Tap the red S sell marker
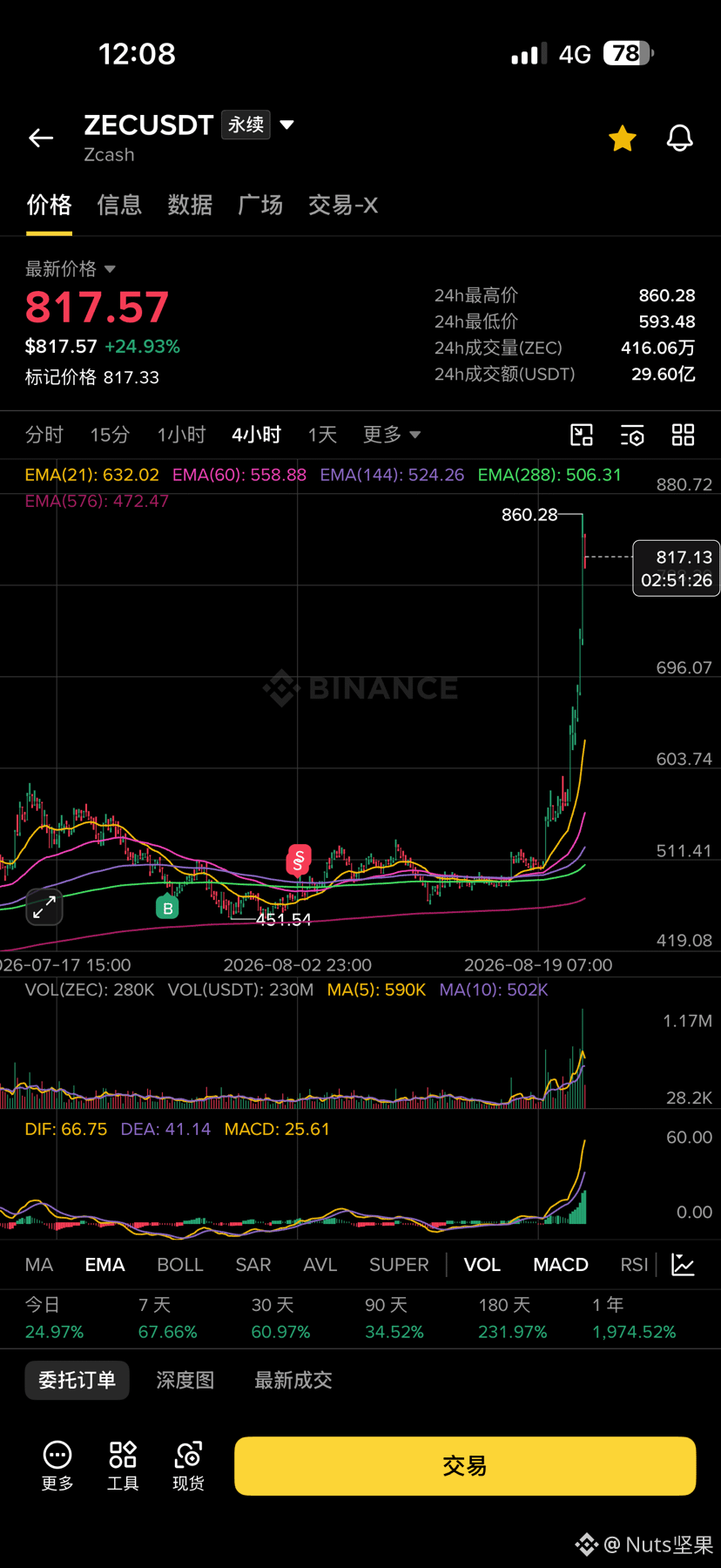 pyautogui.click(x=299, y=860)
